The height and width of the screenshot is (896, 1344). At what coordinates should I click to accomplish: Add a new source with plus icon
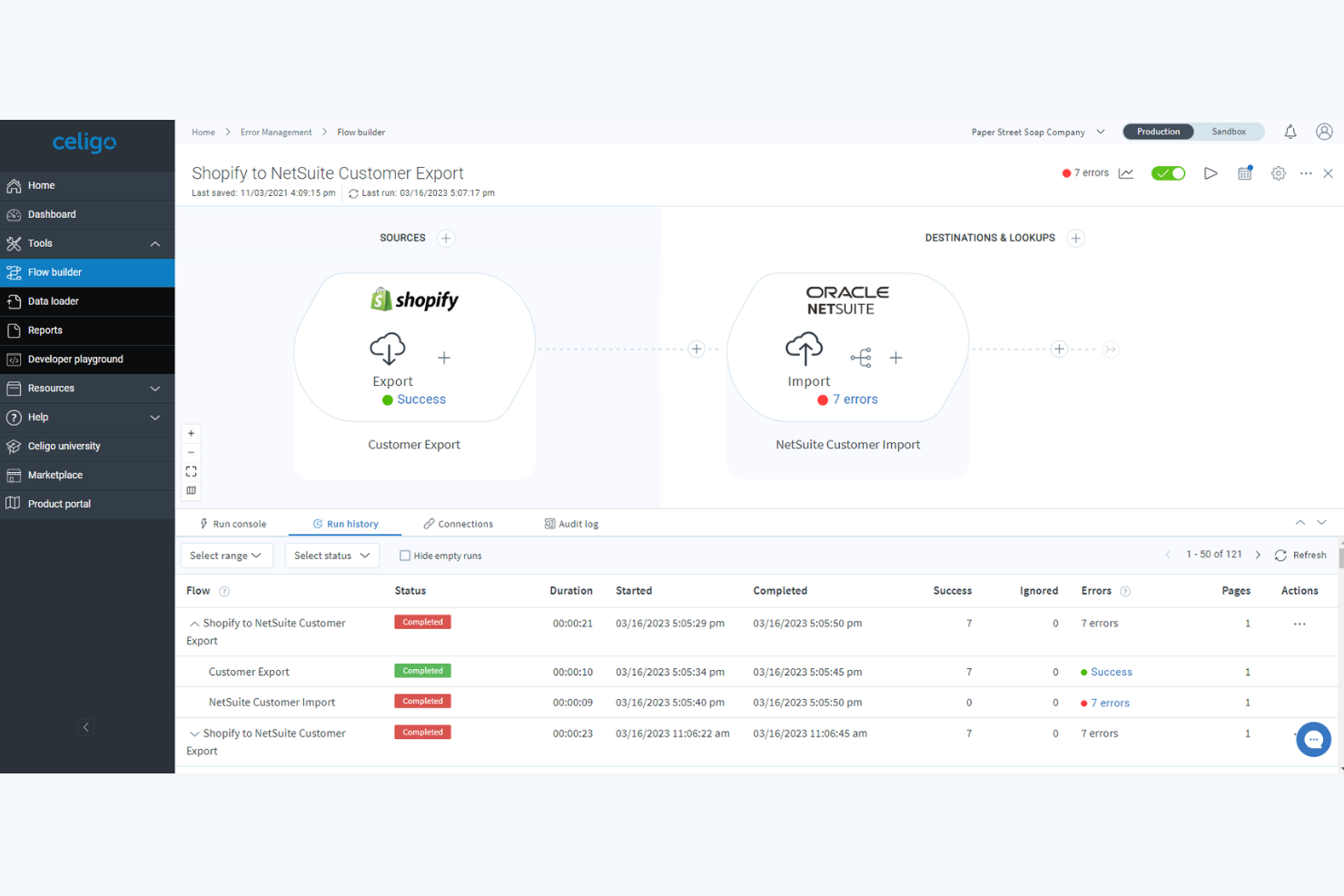pos(446,239)
